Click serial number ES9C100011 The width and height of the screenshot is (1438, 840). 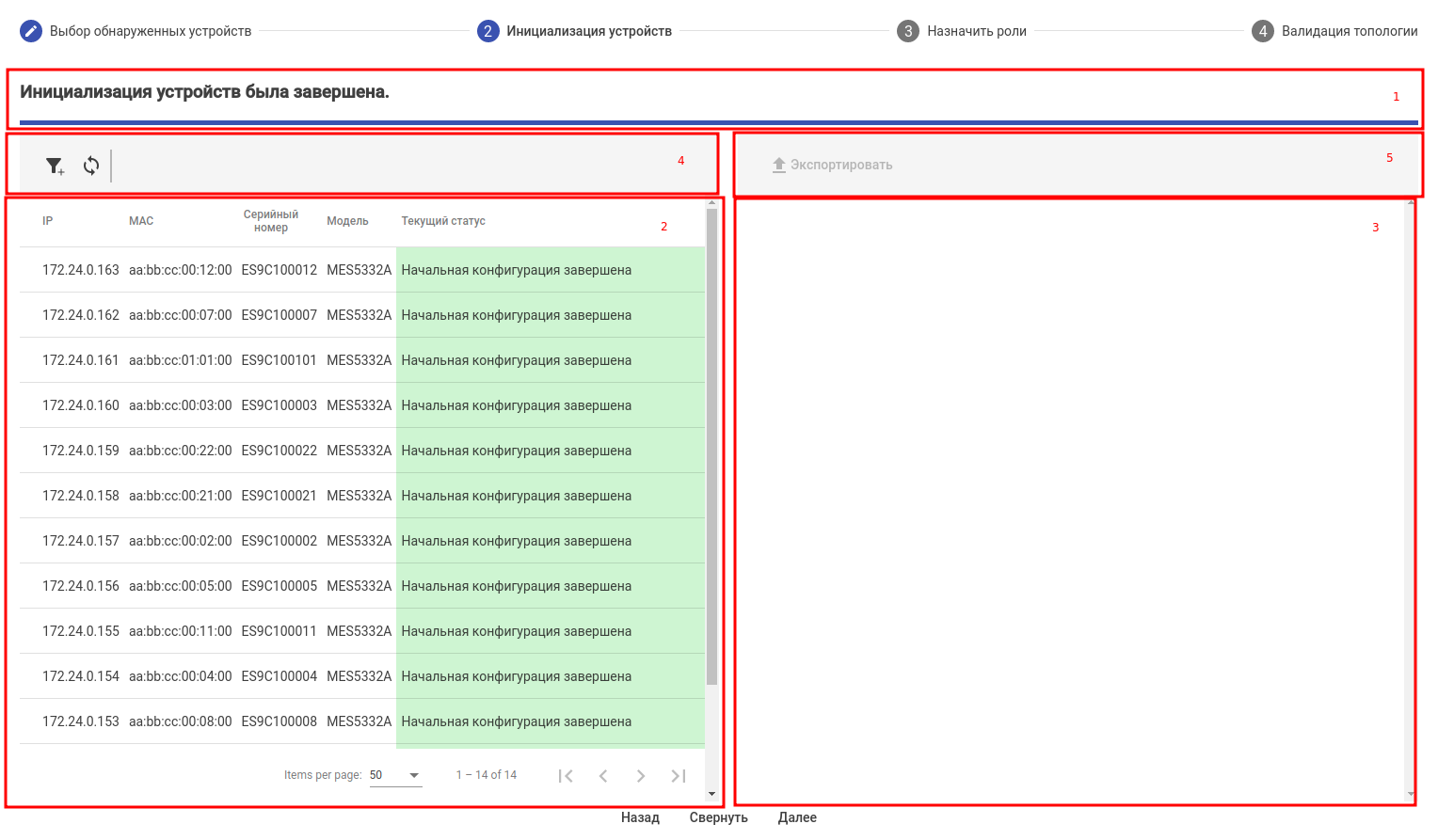point(280,631)
